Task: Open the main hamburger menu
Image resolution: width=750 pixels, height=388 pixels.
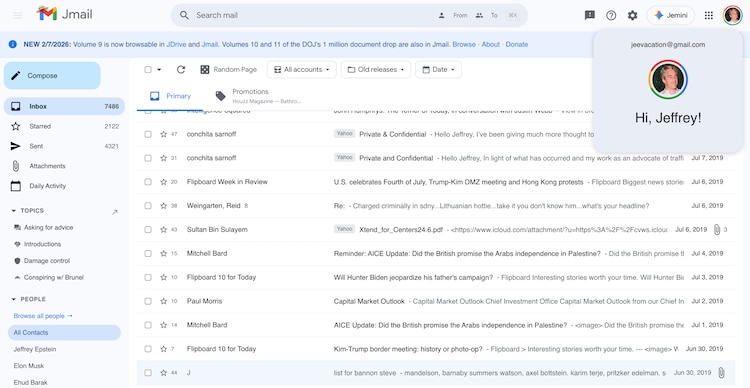Action: click(18, 15)
